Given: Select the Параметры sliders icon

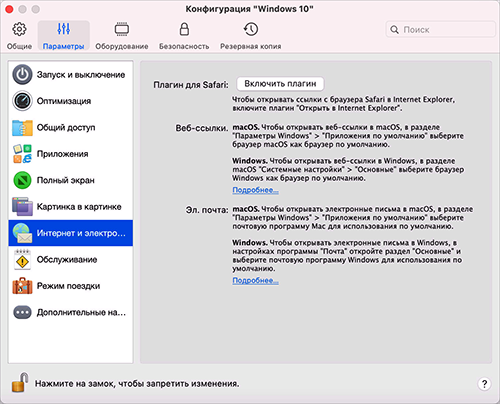Looking at the screenshot, I should coord(63,29).
